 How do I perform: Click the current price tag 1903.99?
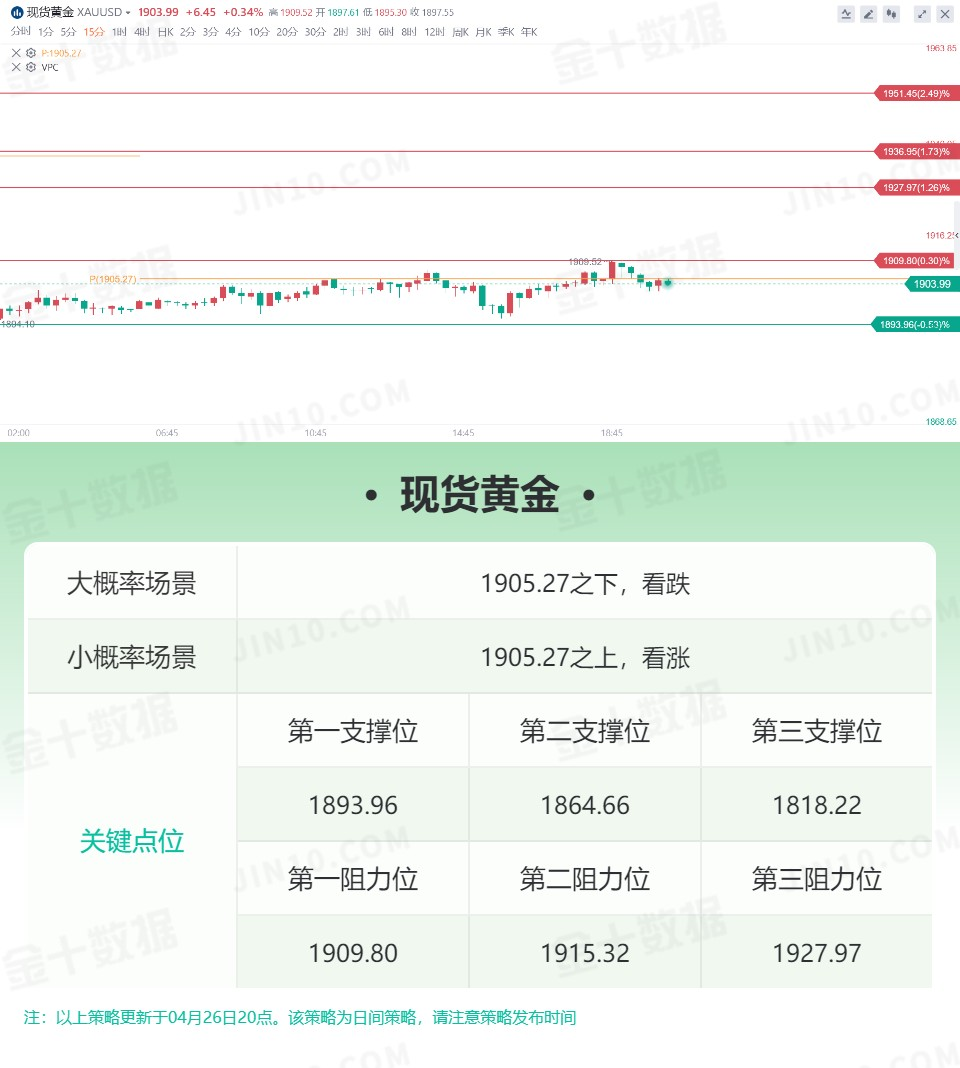932,284
